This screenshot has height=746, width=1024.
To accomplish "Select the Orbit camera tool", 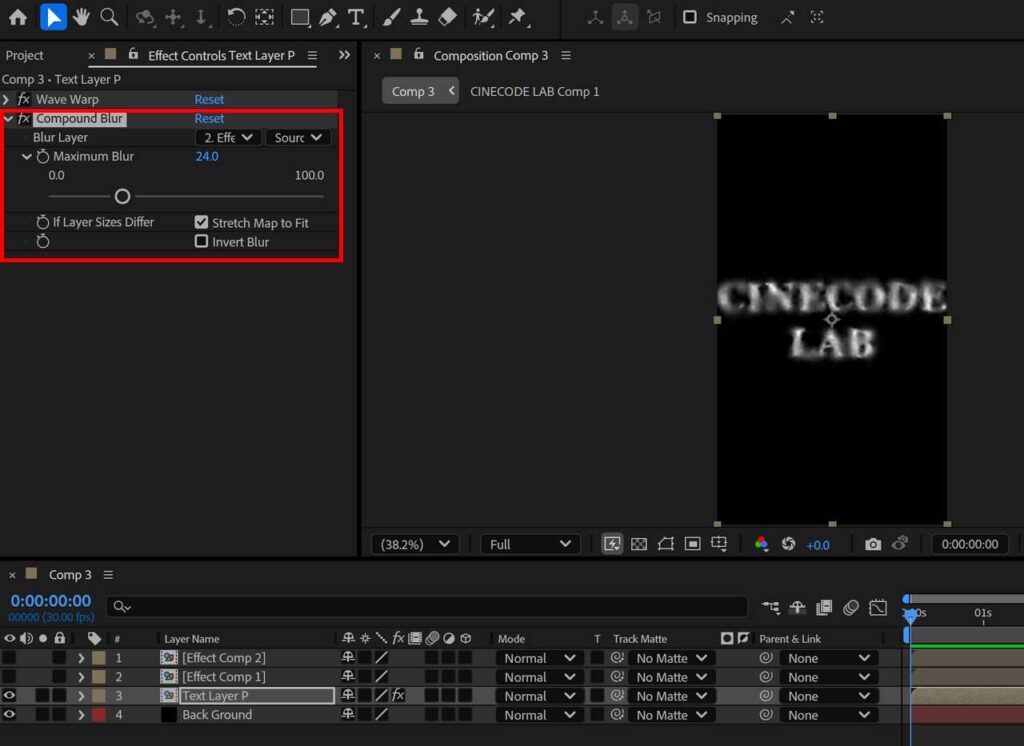I will pos(144,17).
